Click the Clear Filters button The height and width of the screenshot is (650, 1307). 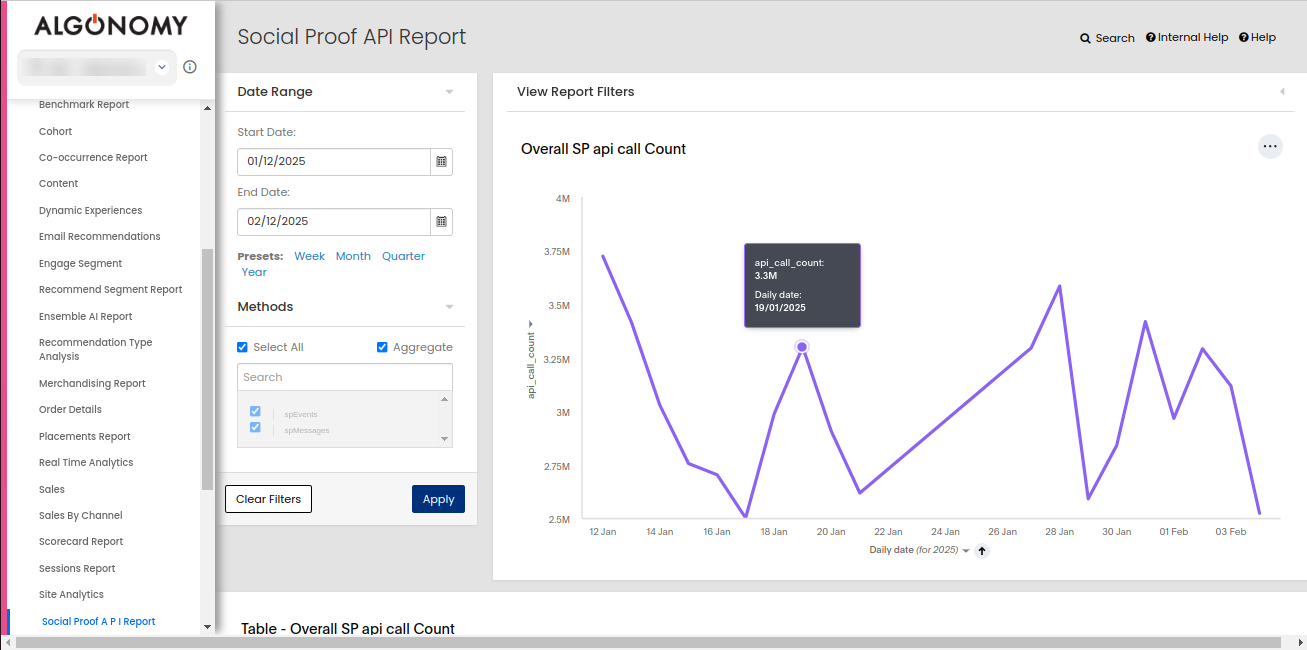(x=268, y=499)
